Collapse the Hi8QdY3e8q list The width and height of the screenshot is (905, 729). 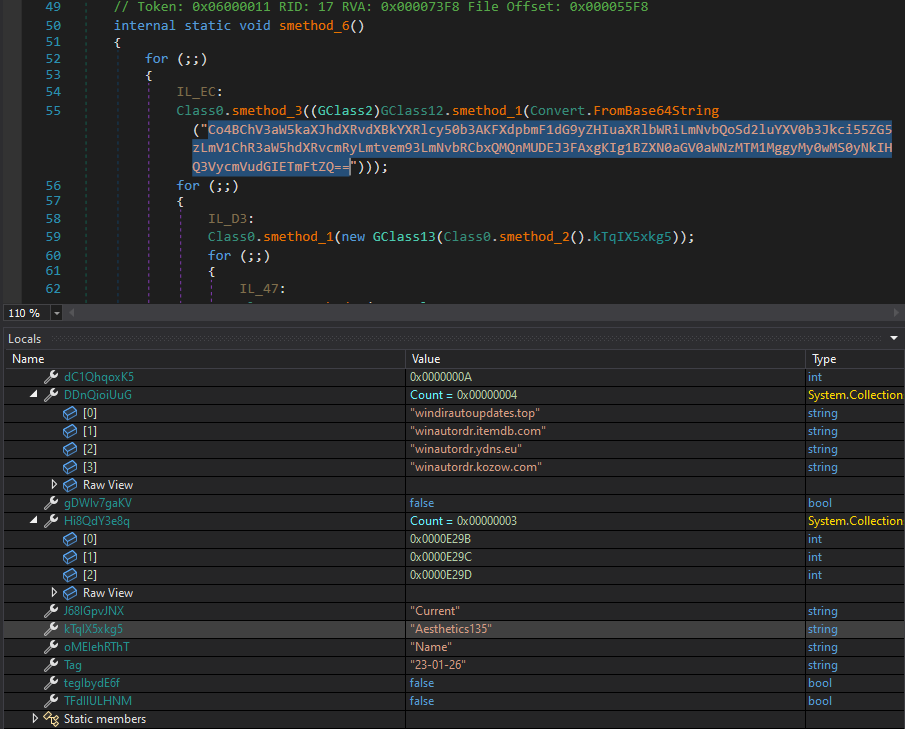33,520
